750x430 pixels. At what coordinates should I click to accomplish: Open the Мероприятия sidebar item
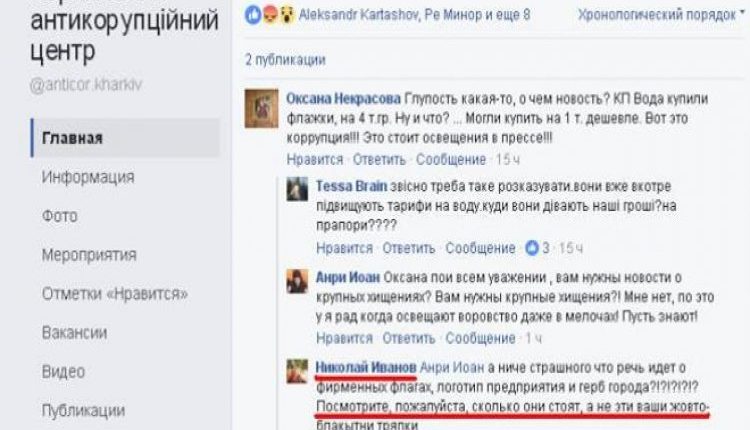point(89,255)
